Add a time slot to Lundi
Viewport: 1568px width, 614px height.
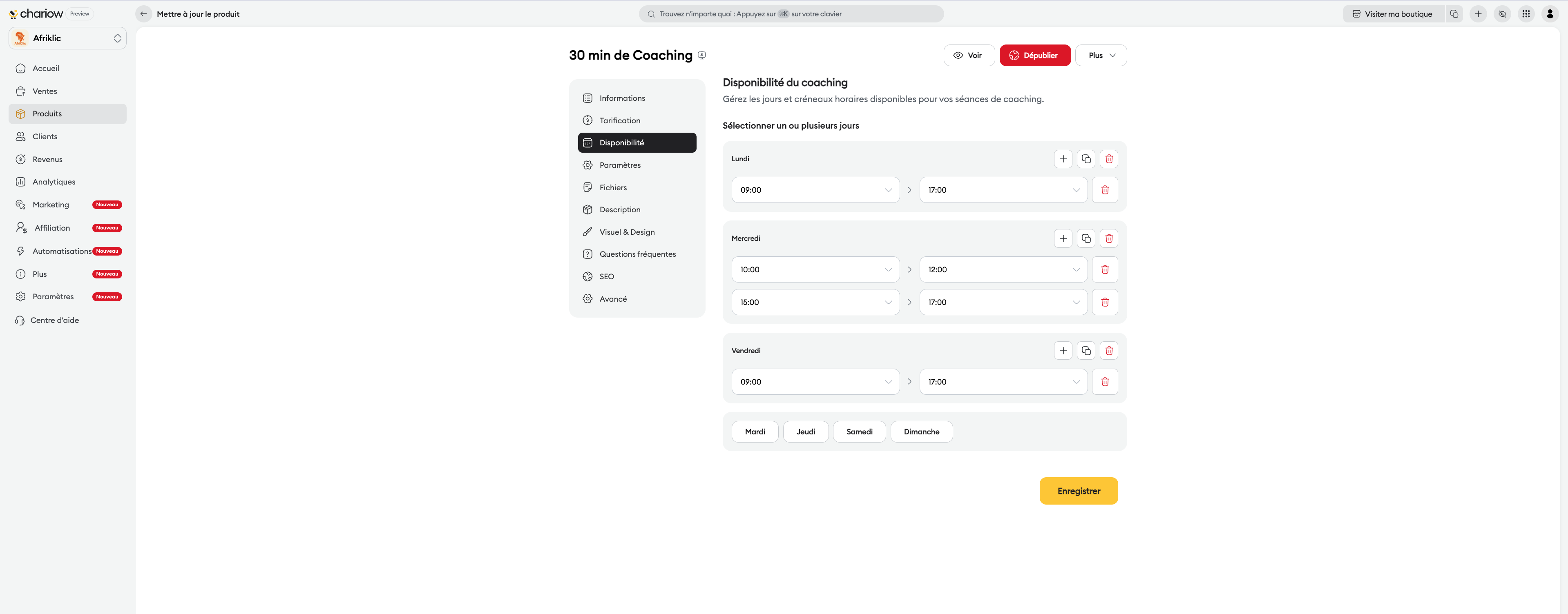tap(1063, 159)
